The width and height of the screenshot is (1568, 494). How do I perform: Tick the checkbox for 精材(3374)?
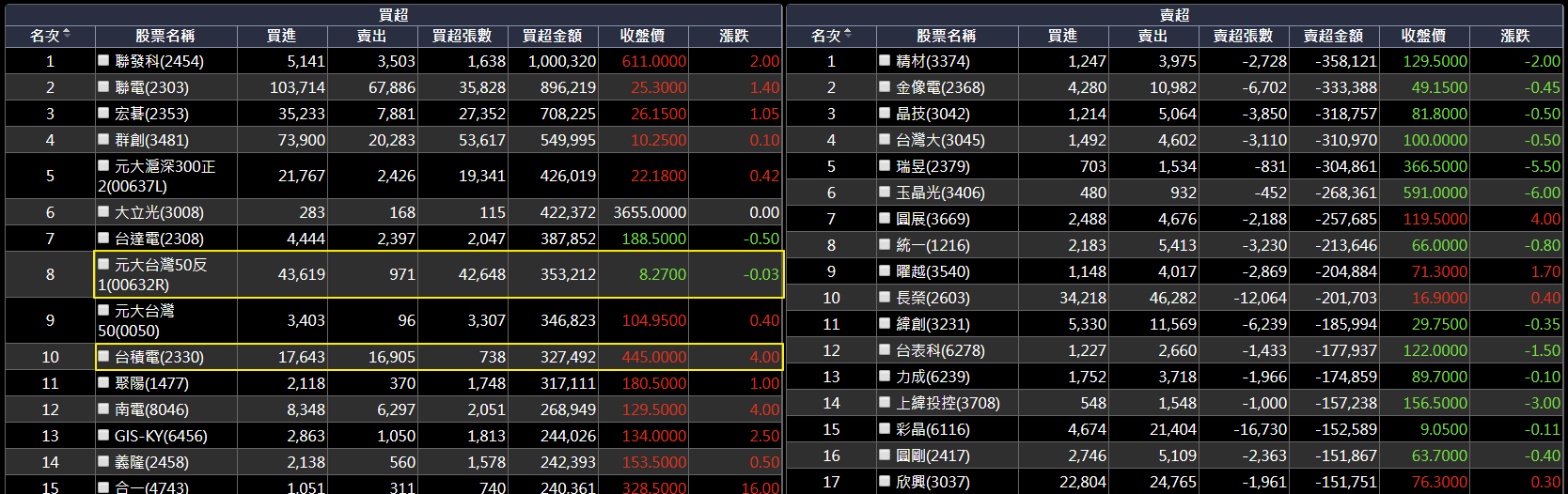tap(885, 60)
